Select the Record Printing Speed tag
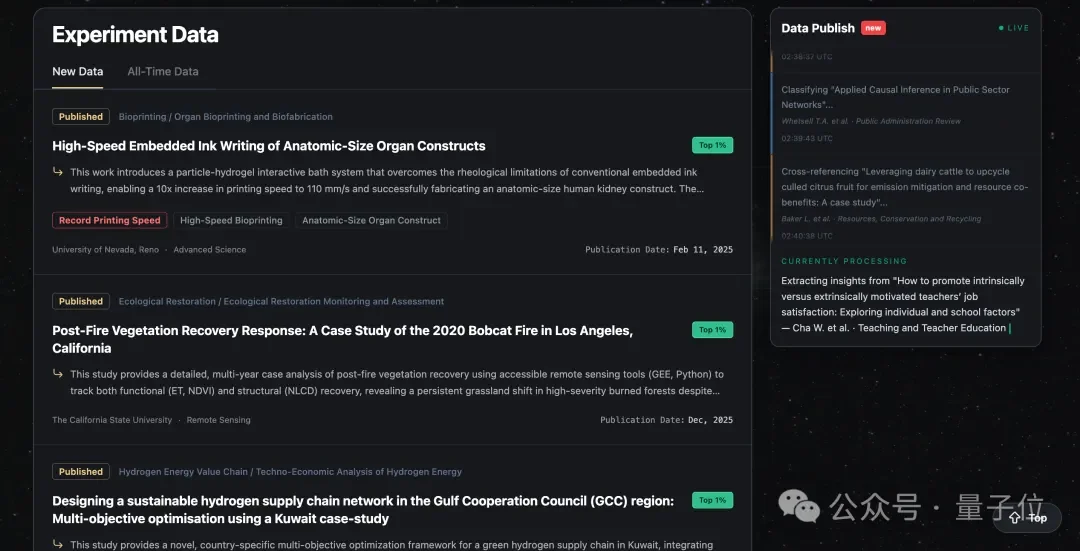This screenshot has width=1080, height=551. click(x=109, y=220)
